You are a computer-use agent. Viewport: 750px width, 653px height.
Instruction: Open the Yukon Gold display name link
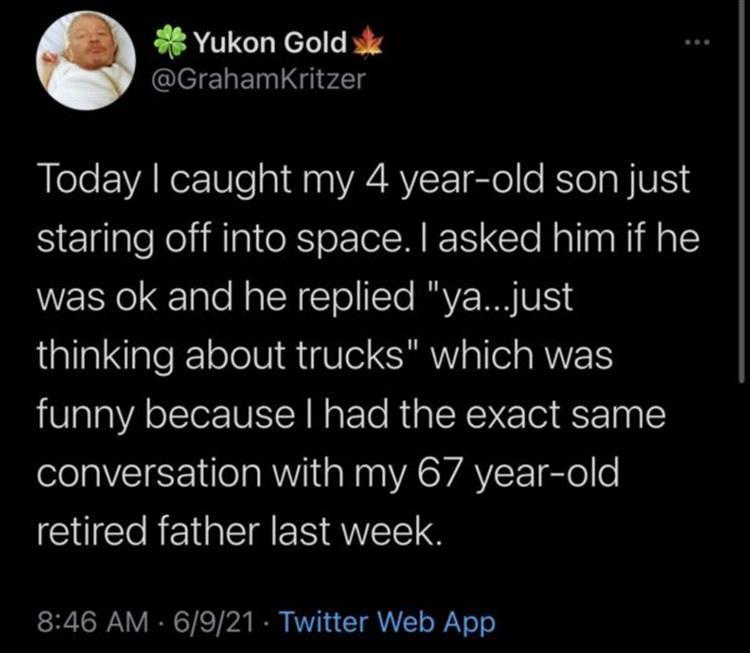pyautogui.click(x=267, y=42)
